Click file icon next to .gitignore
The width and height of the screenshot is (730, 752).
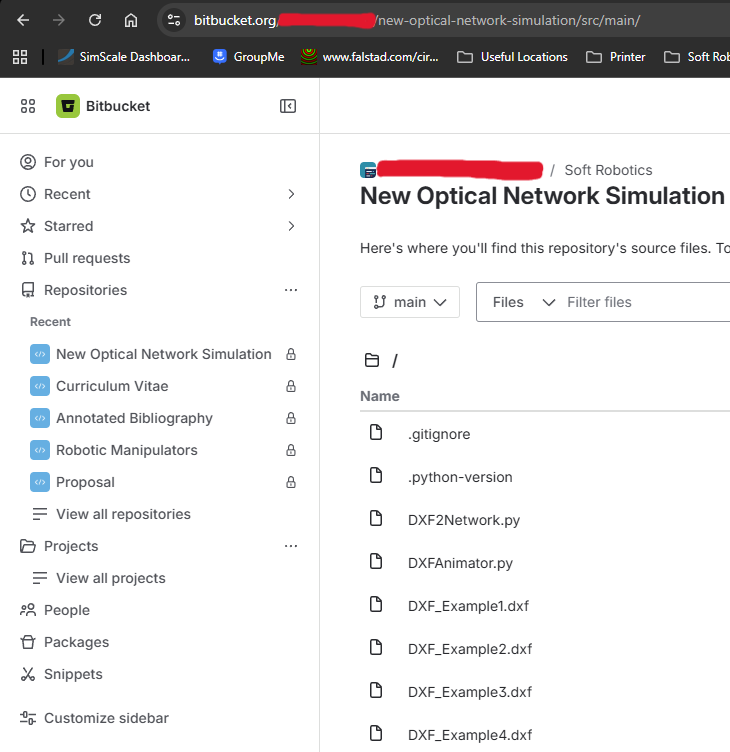click(x=376, y=432)
